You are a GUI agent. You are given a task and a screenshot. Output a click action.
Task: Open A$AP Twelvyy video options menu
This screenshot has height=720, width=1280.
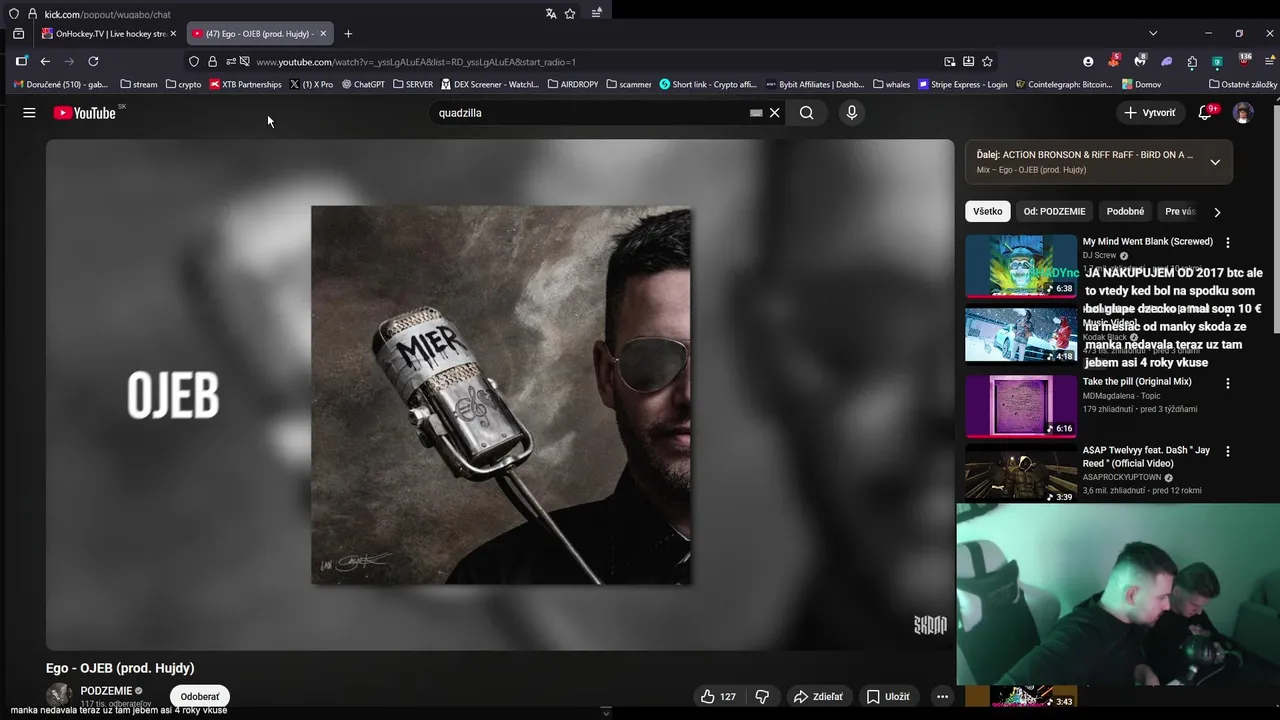pyautogui.click(x=1228, y=451)
